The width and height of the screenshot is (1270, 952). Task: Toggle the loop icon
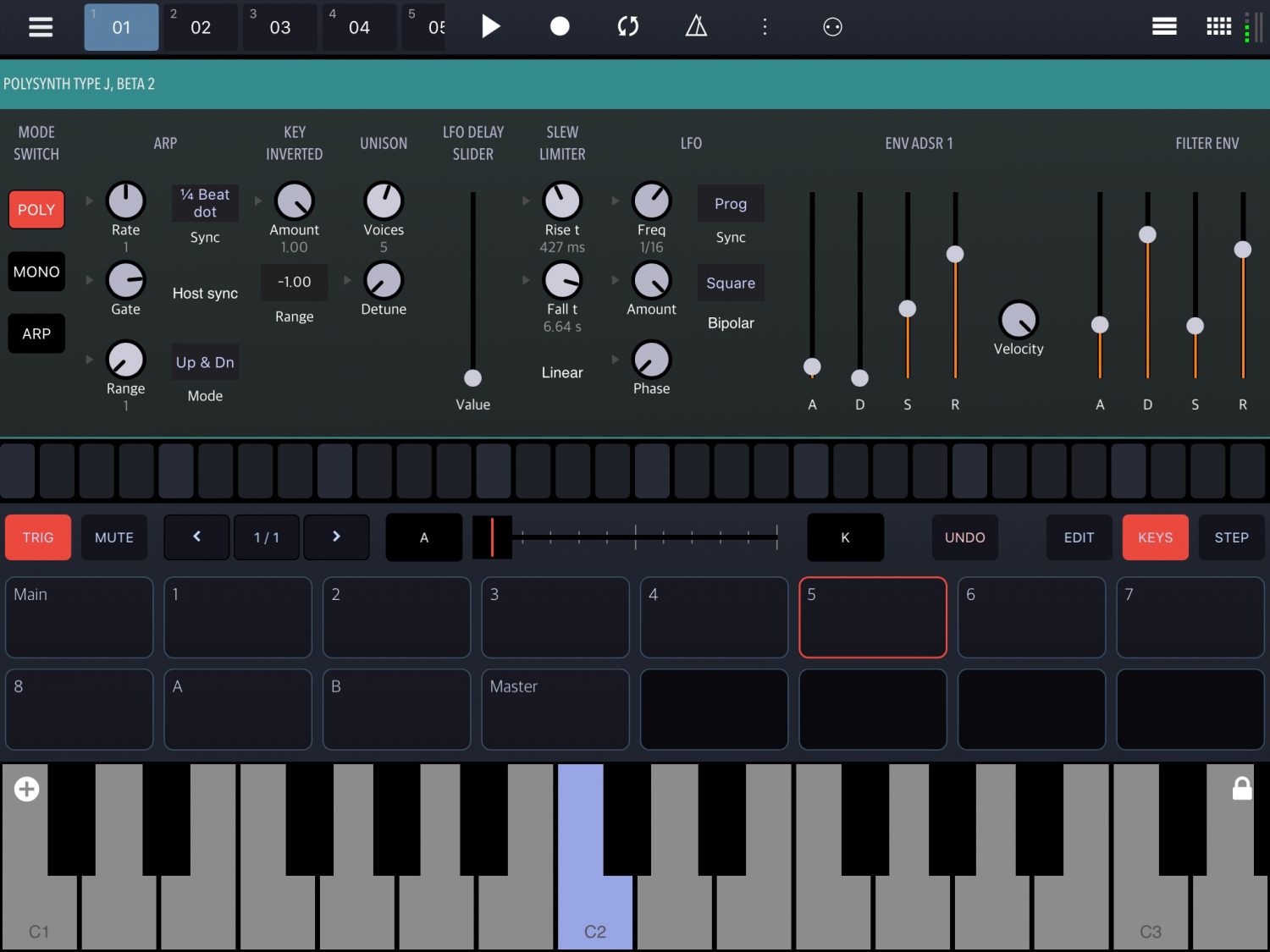pos(627,26)
